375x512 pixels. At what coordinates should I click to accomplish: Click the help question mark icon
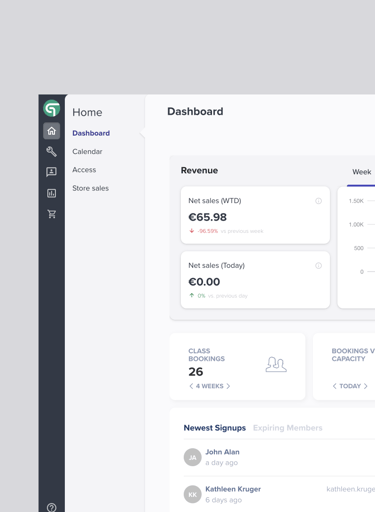(x=51, y=507)
